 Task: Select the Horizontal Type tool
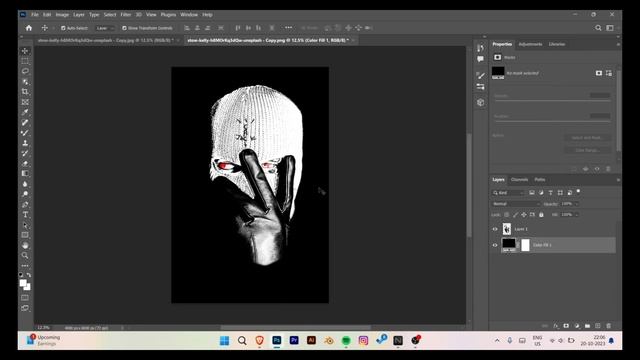click(x=25, y=214)
